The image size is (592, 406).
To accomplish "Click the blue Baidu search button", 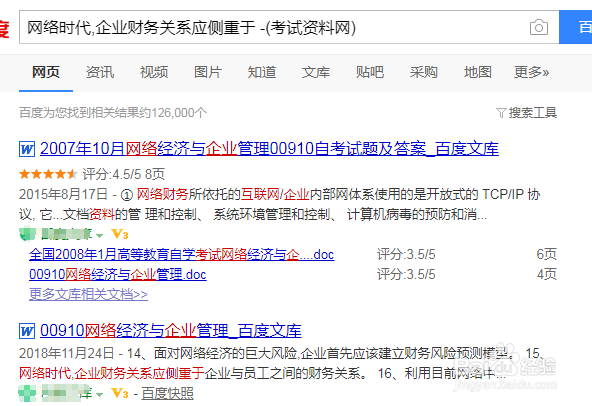I will 575,27.
